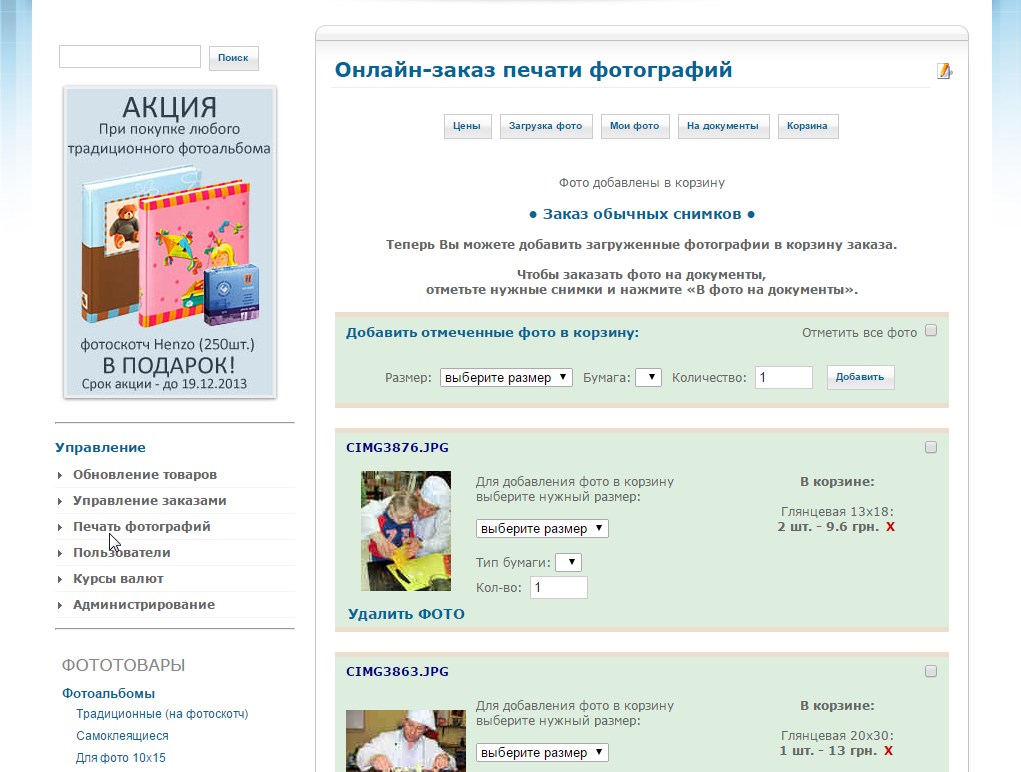1021x772 pixels.
Task: Remove Глянцевая 20x30 item with red X
Action: pyautogui.click(x=888, y=750)
